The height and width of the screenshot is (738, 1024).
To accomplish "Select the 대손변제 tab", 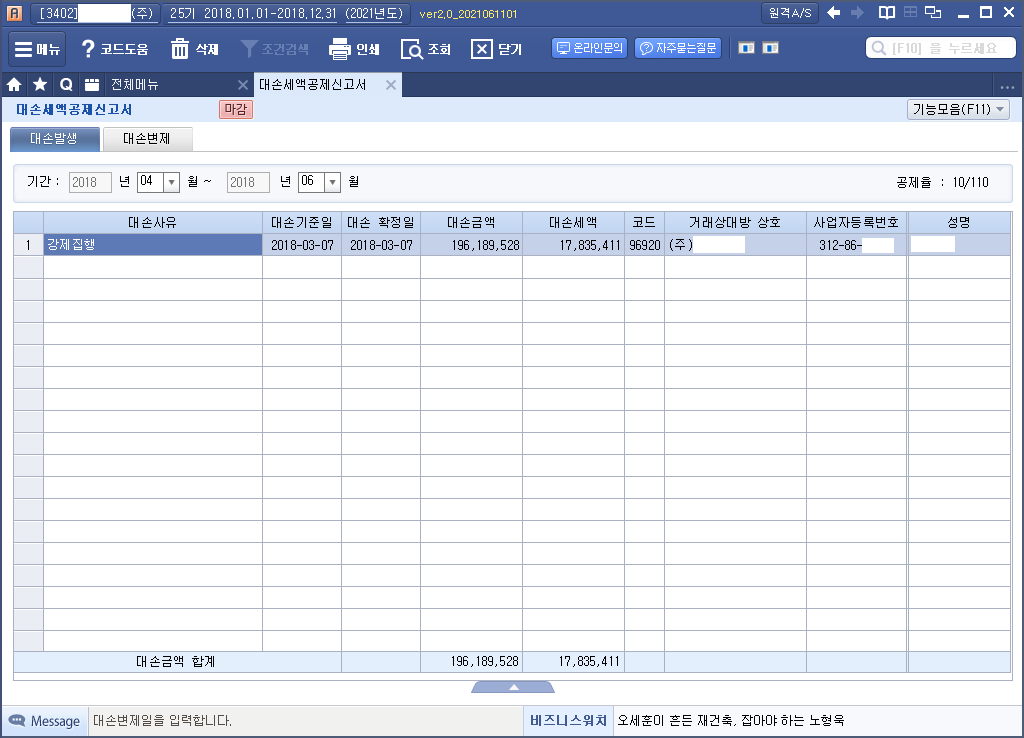I will [x=148, y=139].
